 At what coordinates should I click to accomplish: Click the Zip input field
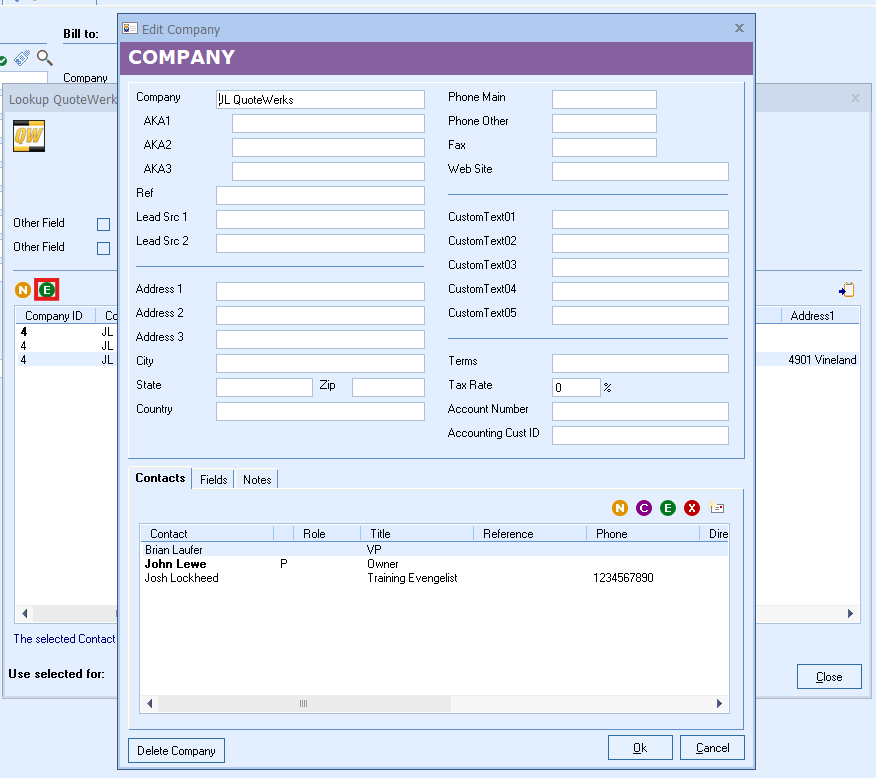pos(388,388)
